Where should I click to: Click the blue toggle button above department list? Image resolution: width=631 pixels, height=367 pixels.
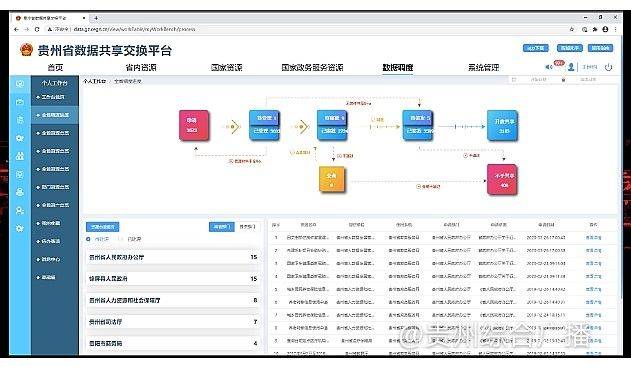(x=221, y=227)
